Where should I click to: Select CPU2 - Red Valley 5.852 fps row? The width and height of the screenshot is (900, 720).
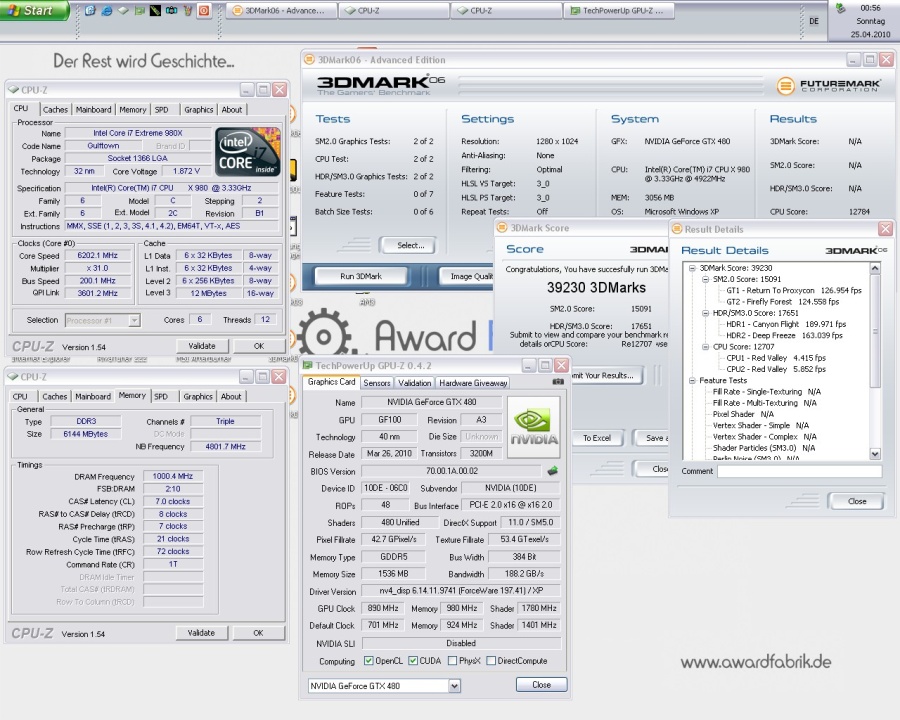click(776, 369)
